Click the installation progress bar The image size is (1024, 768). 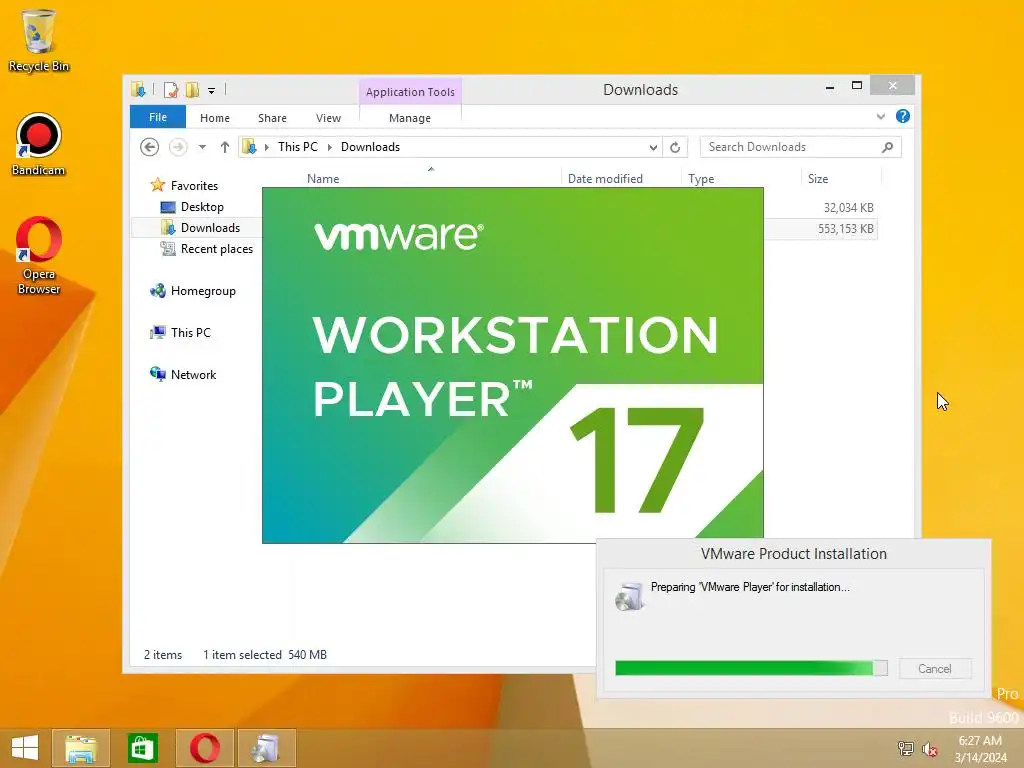[751, 667]
